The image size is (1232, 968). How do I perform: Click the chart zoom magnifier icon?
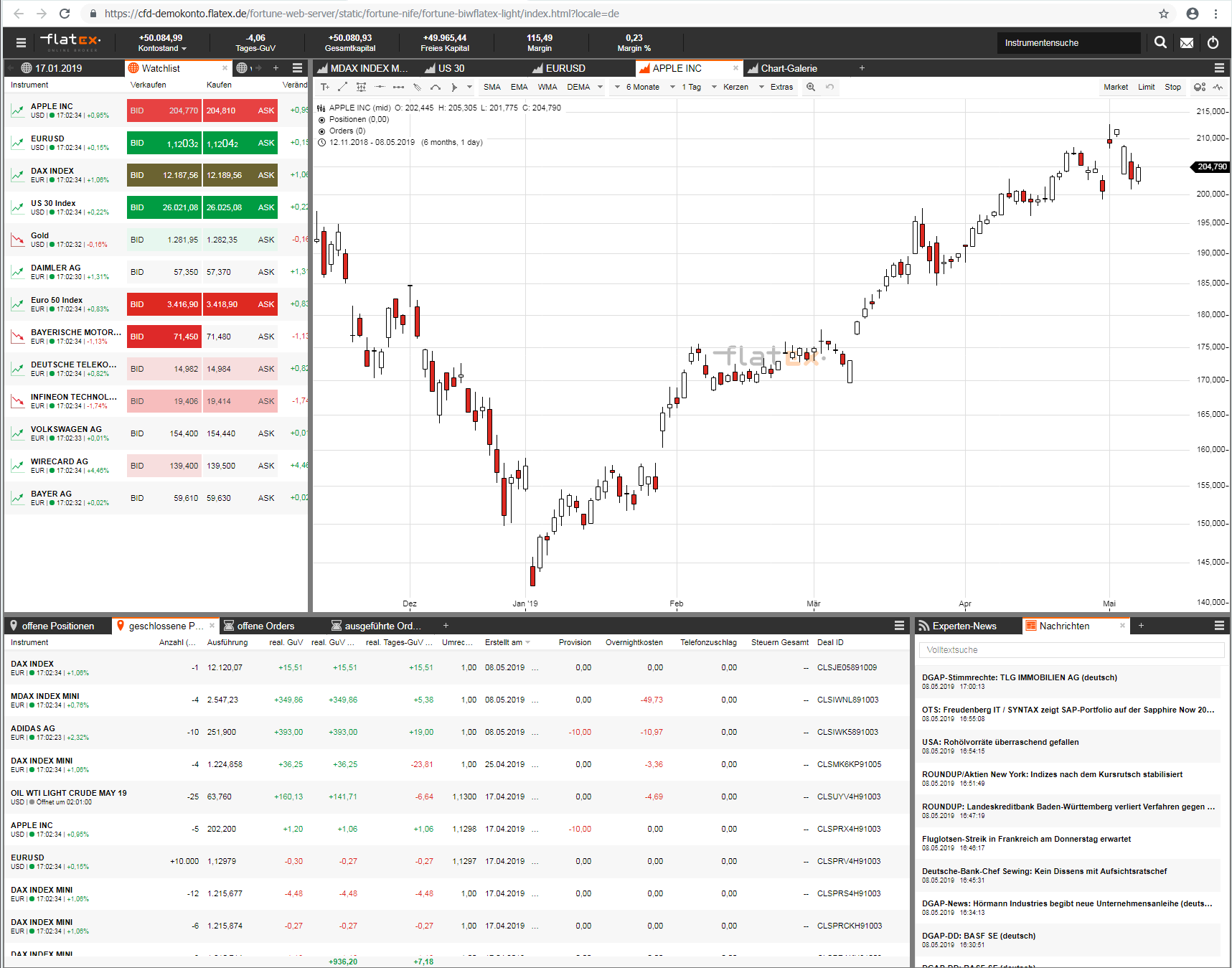point(811,87)
